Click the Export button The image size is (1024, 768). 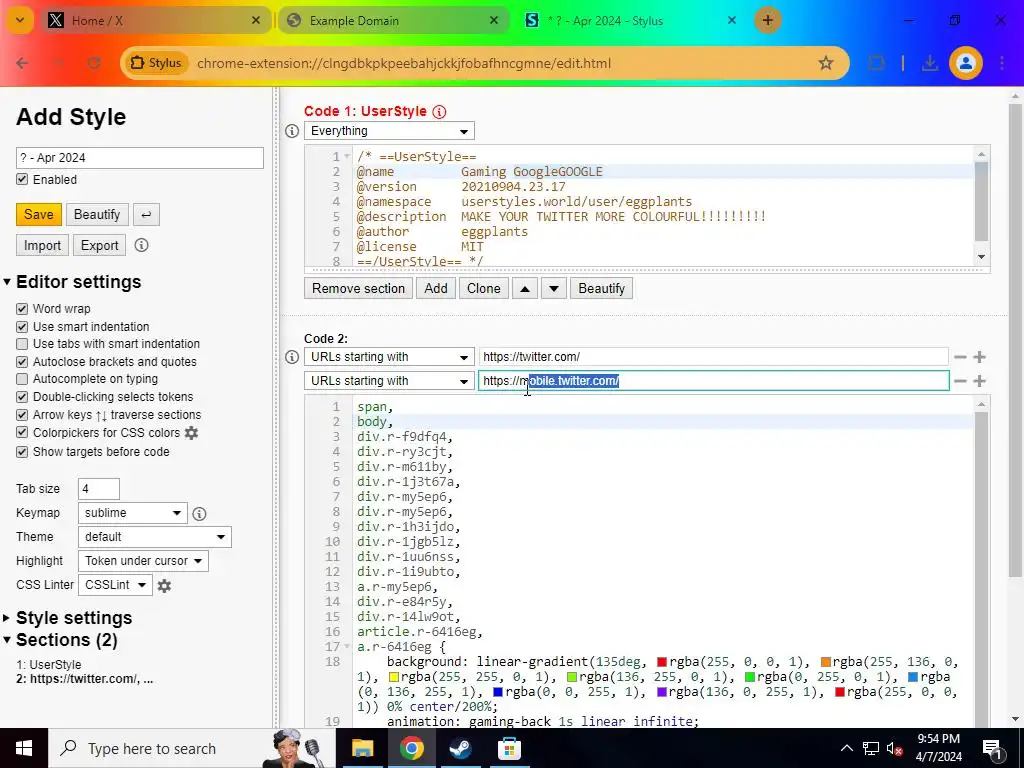coord(99,246)
